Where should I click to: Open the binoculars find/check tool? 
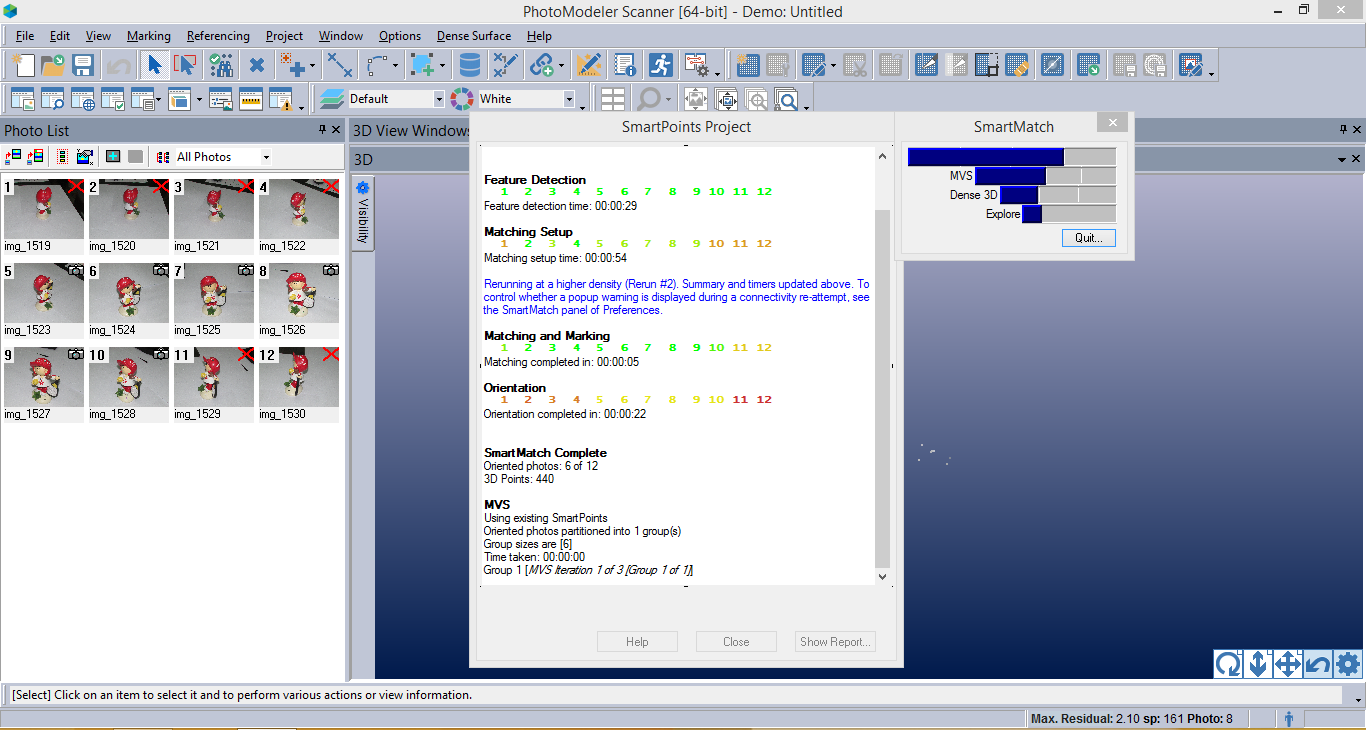[x=221, y=66]
